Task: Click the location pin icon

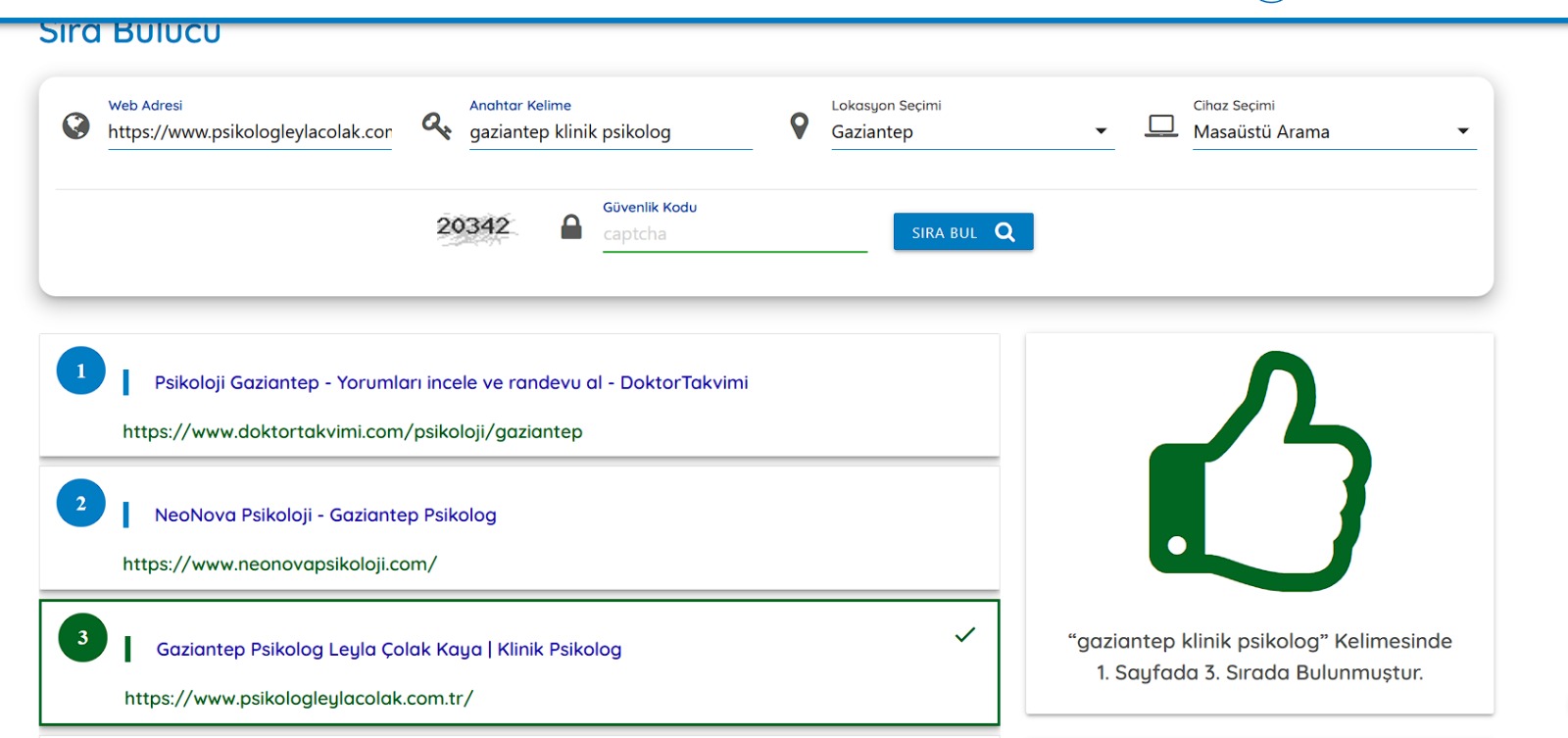Action: click(x=800, y=126)
